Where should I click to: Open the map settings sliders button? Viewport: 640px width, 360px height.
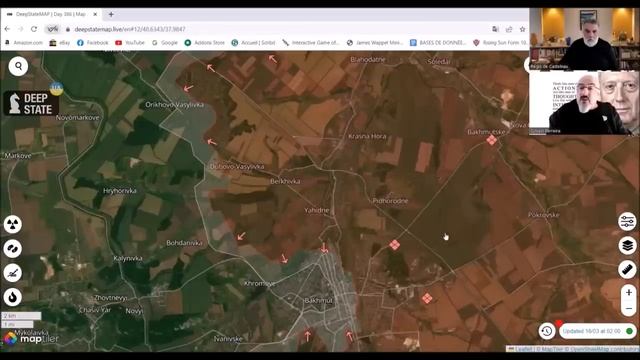coord(627,222)
